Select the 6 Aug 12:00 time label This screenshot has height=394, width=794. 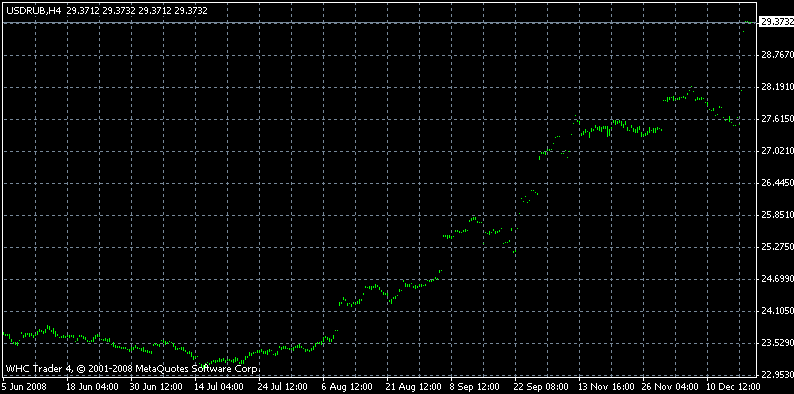coord(345,386)
